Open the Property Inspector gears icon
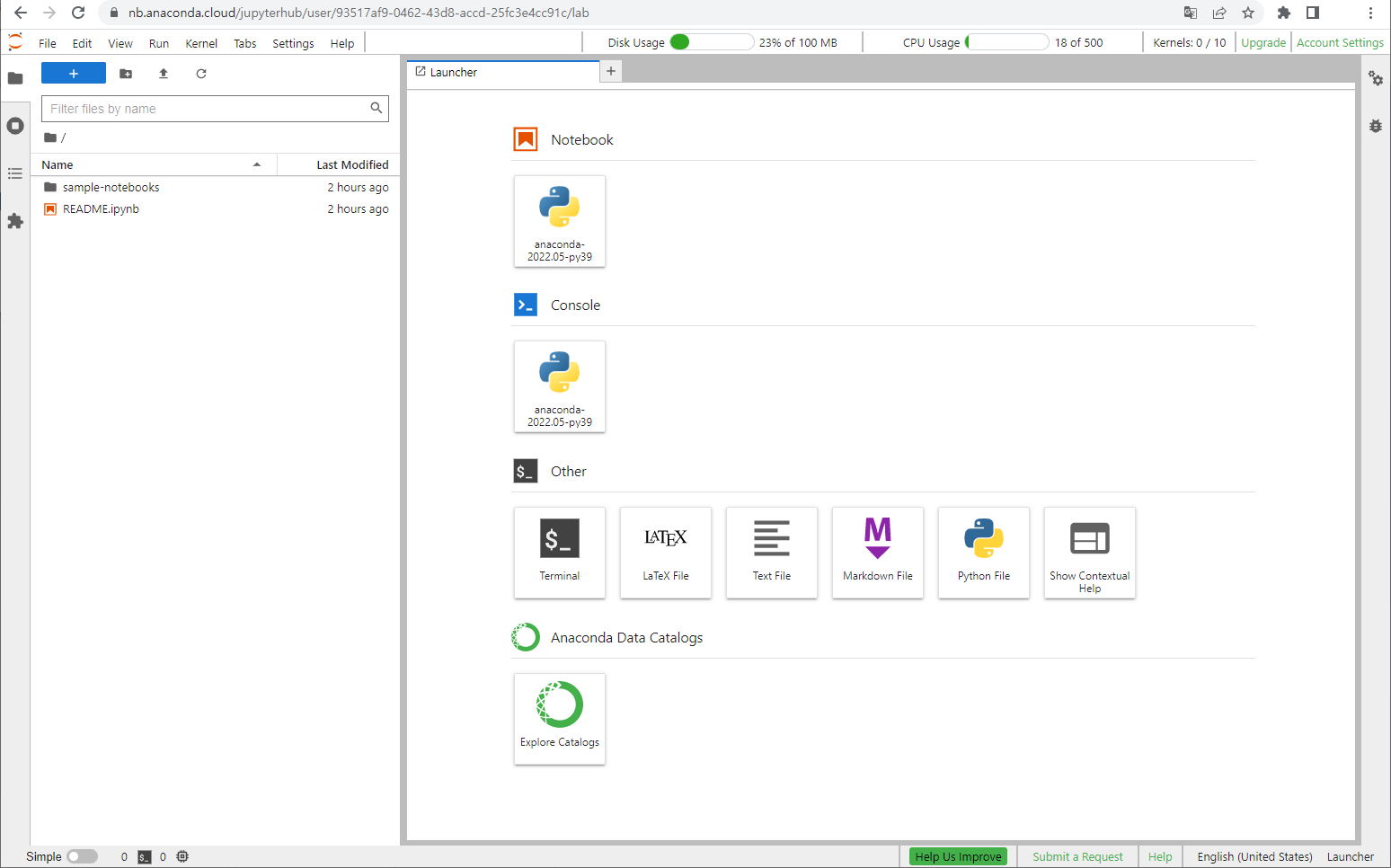The height and width of the screenshot is (868, 1391). [1376, 78]
